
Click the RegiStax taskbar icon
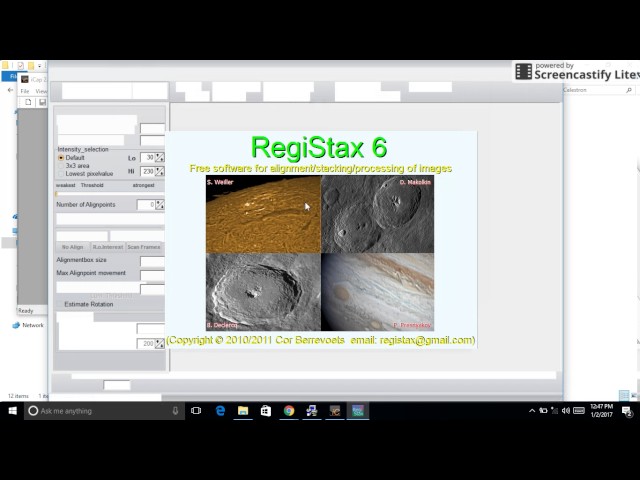tap(358, 411)
